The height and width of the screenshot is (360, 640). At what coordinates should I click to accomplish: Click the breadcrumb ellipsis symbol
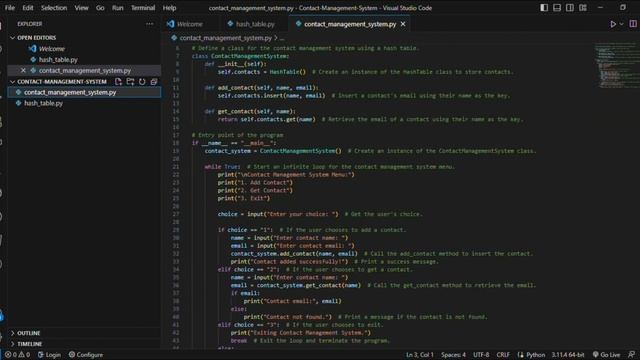pyautogui.click(x=282, y=38)
